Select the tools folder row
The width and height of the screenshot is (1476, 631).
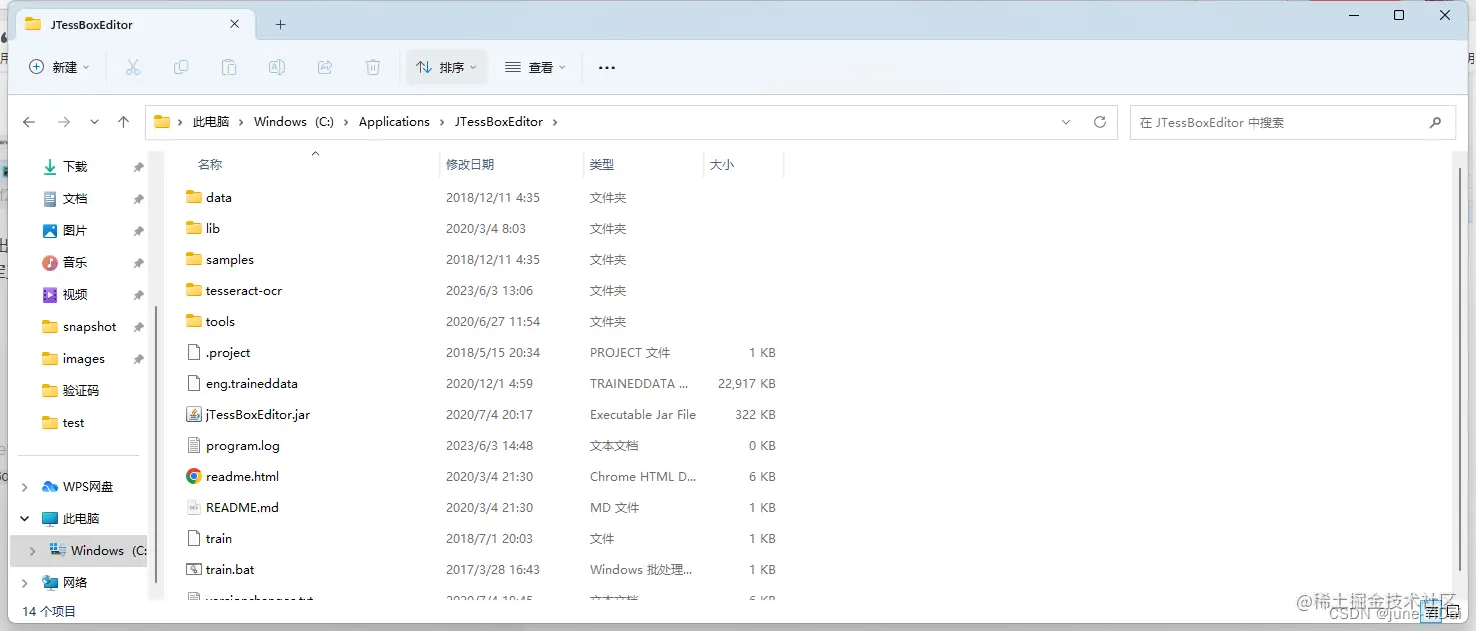482,321
